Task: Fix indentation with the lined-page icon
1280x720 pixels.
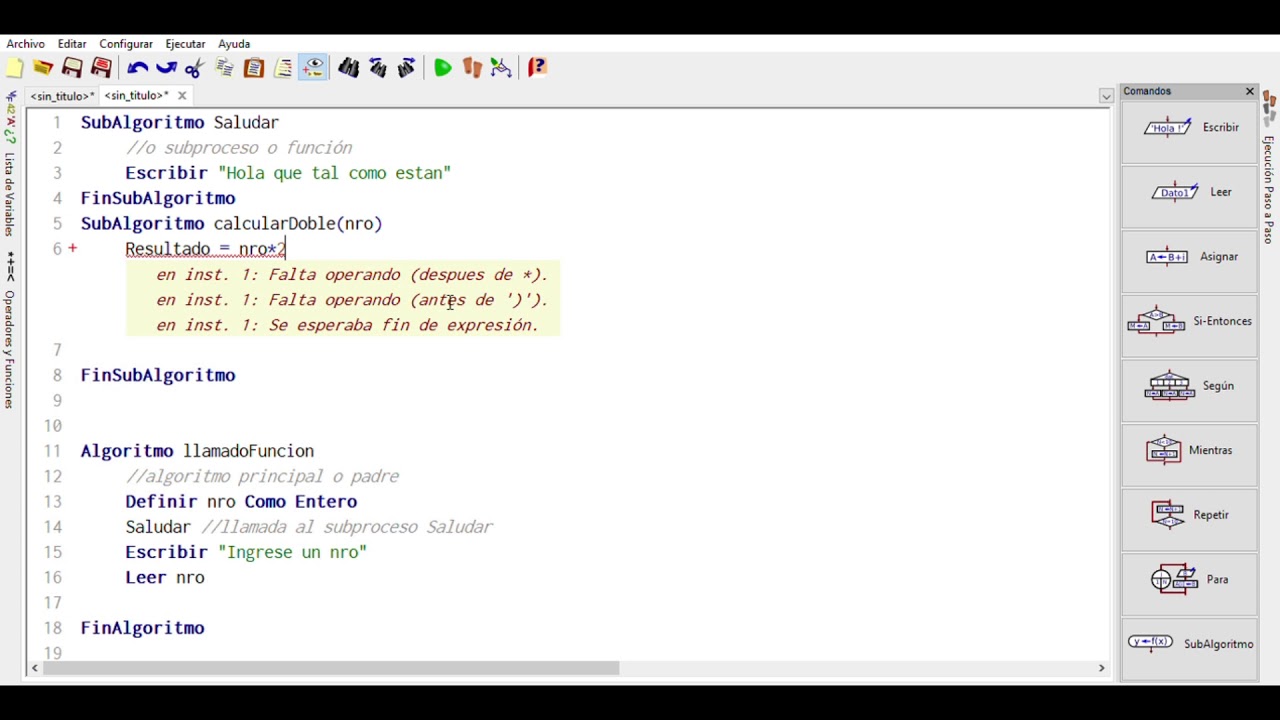Action: [x=283, y=68]
